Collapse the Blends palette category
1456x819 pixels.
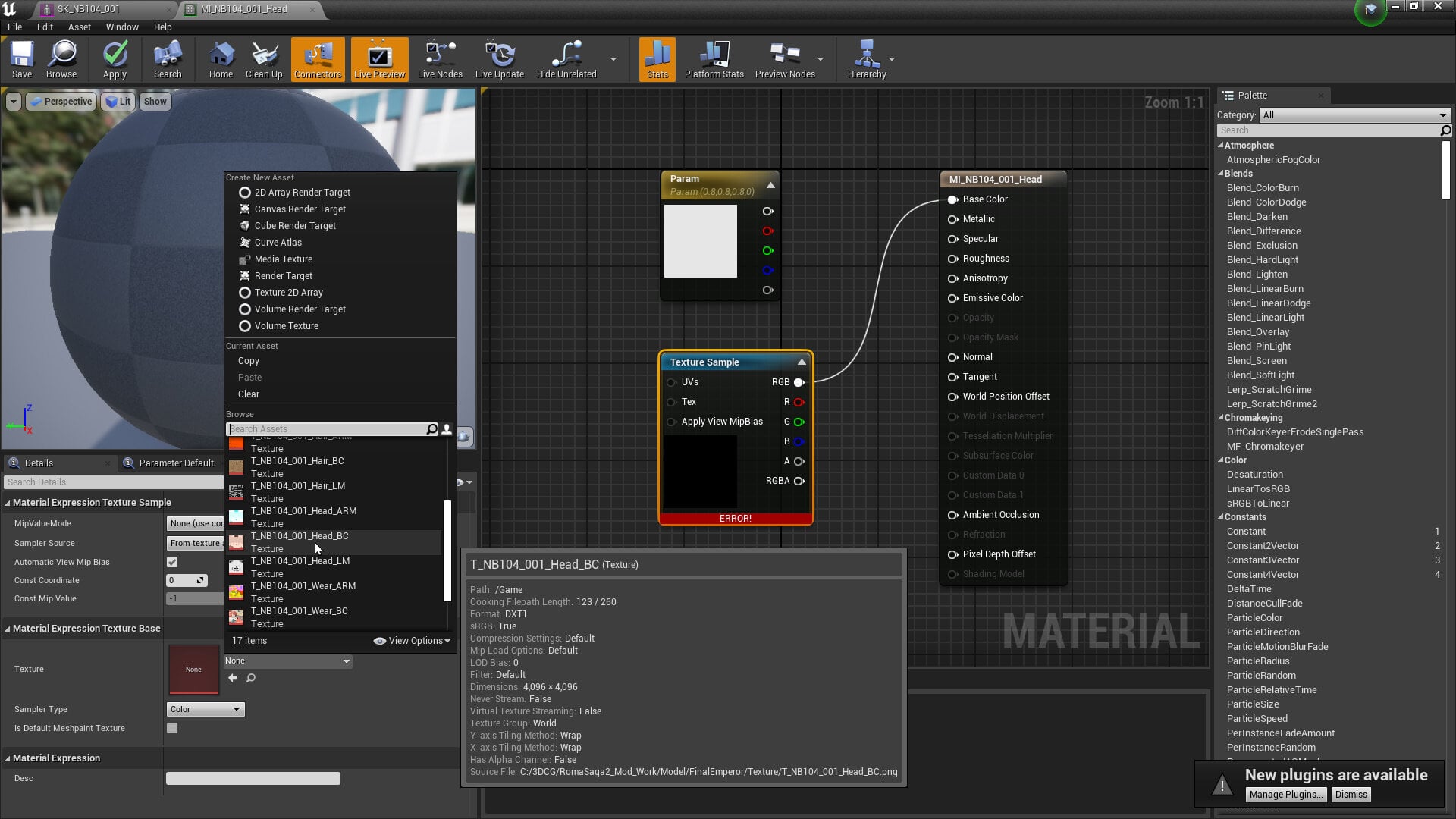[x=1222, y=174]
